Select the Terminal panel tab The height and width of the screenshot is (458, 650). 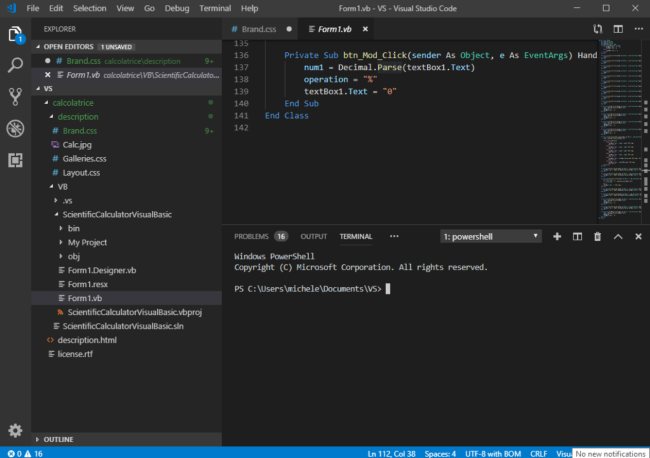click(356, 237)
